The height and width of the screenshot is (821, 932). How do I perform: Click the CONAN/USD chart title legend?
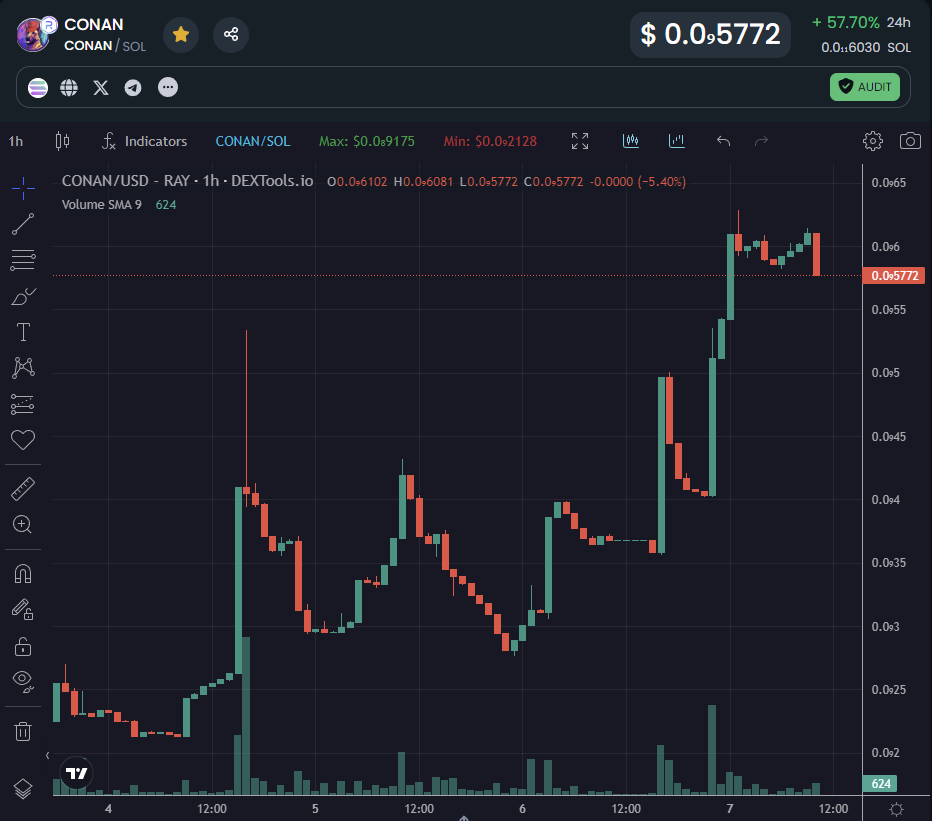187,181
